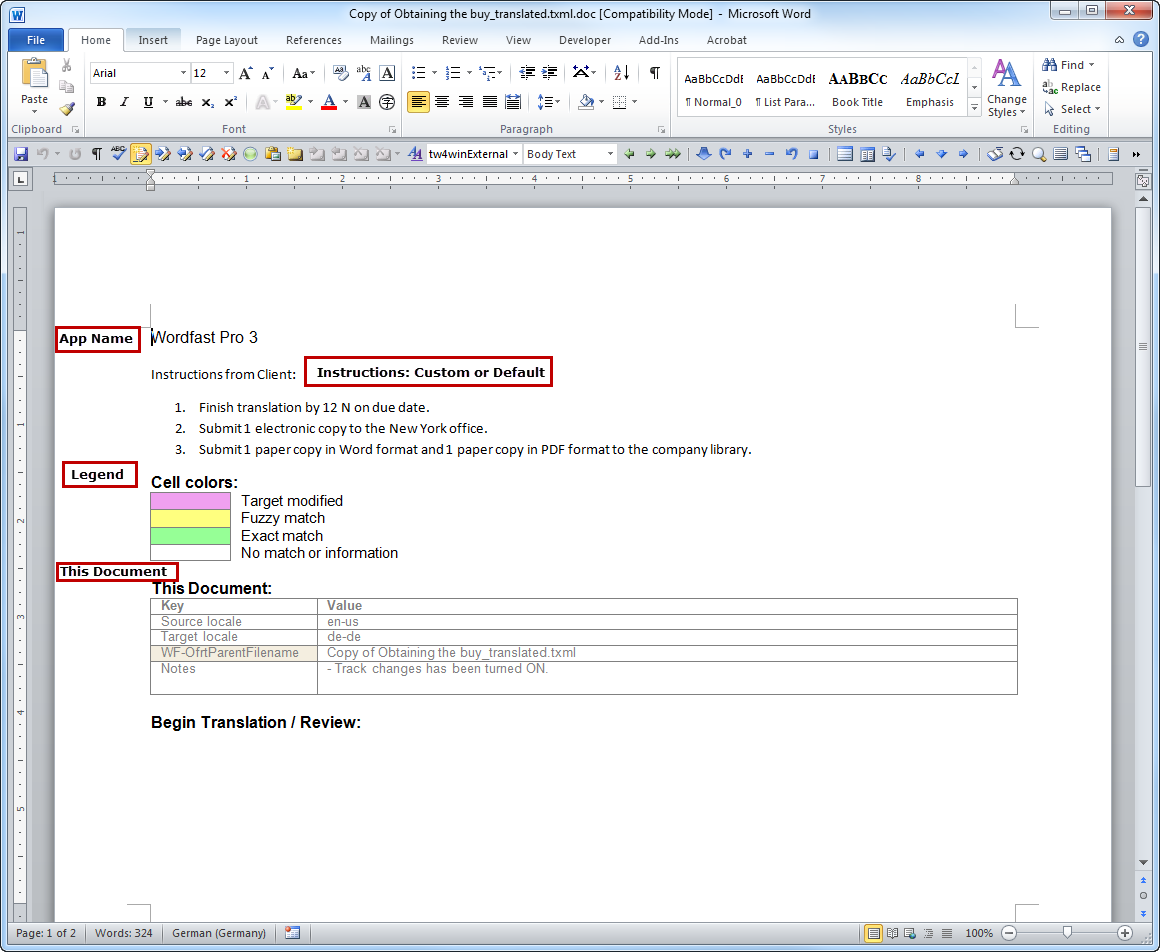Center-align the paragraph text
The image size is (1160, 952).
coord(442,102)
